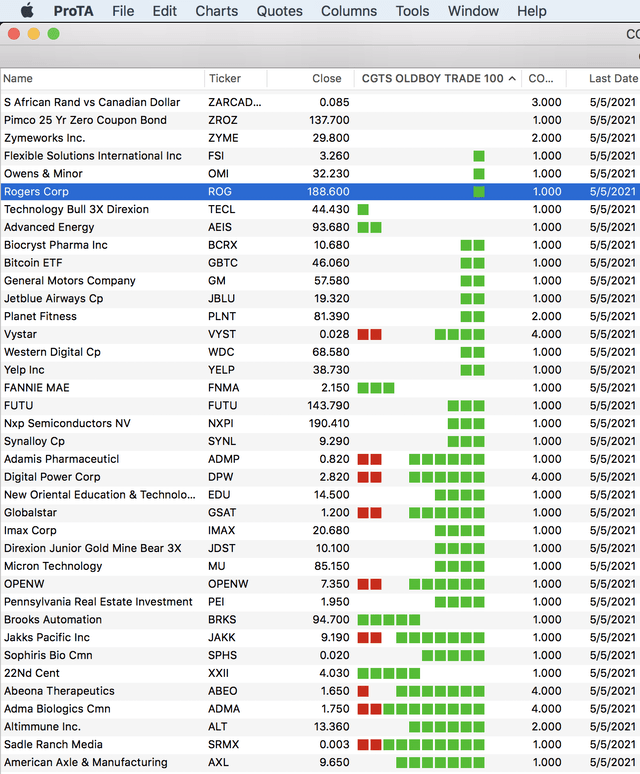Click the CGTS OLDBOY TRADE 100 column header

click(438, 78)
